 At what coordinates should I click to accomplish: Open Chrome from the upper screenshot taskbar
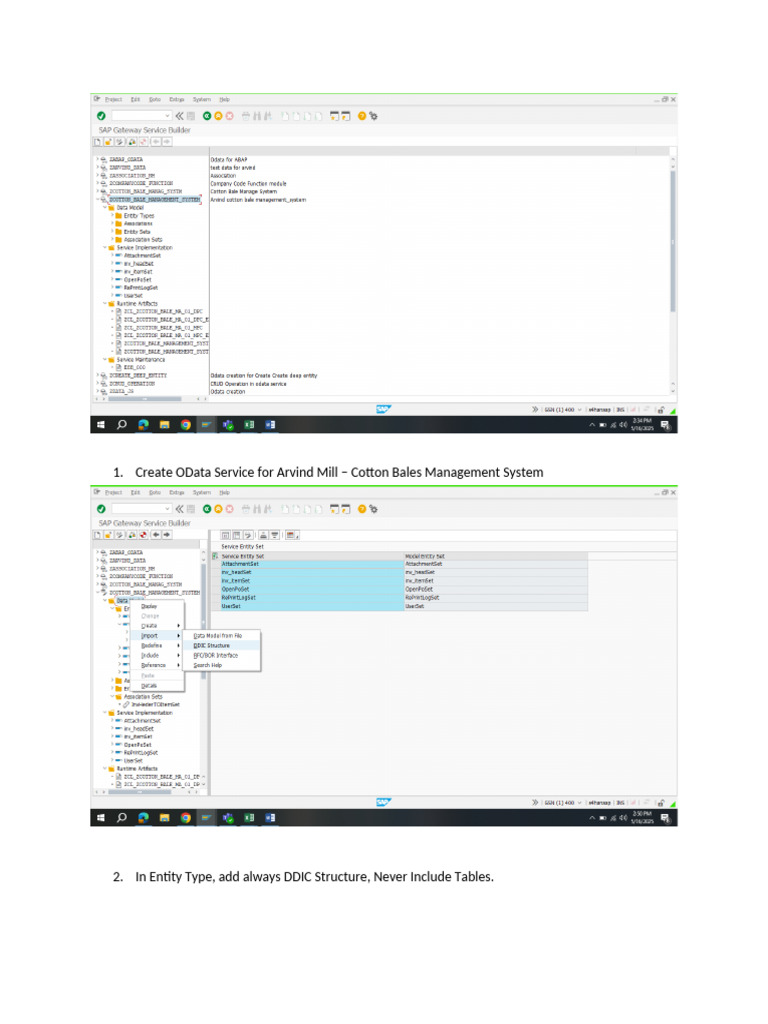tap(185, 425)
